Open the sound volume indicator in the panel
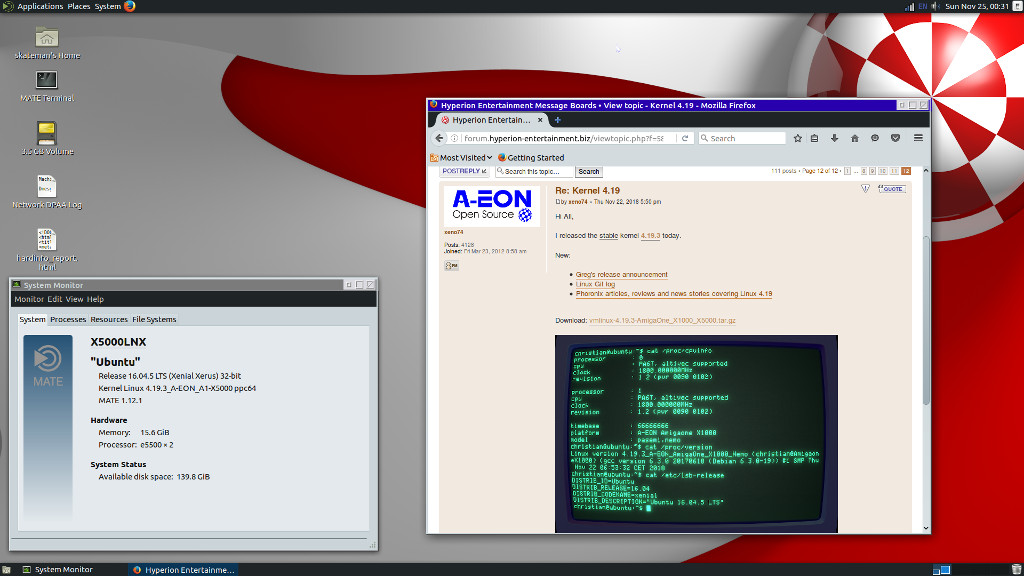This screenshot has height=576, width=1024. (x=936, y=6)
